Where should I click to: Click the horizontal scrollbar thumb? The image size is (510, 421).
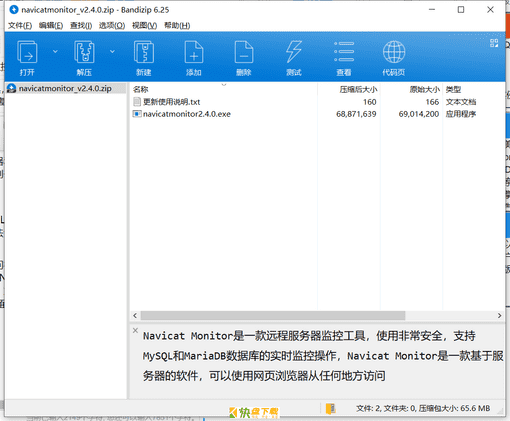tap(273, 315)
